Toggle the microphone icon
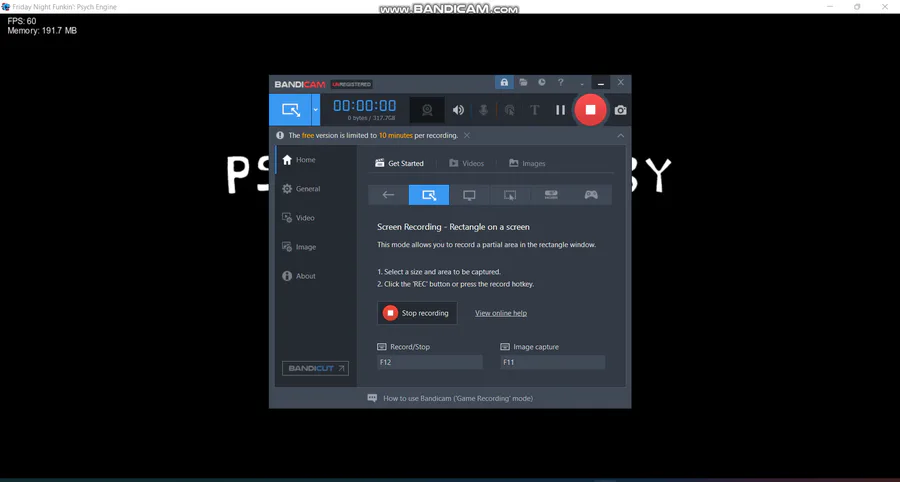The height and width of the screenshot is (482, 900). point(483,110)
